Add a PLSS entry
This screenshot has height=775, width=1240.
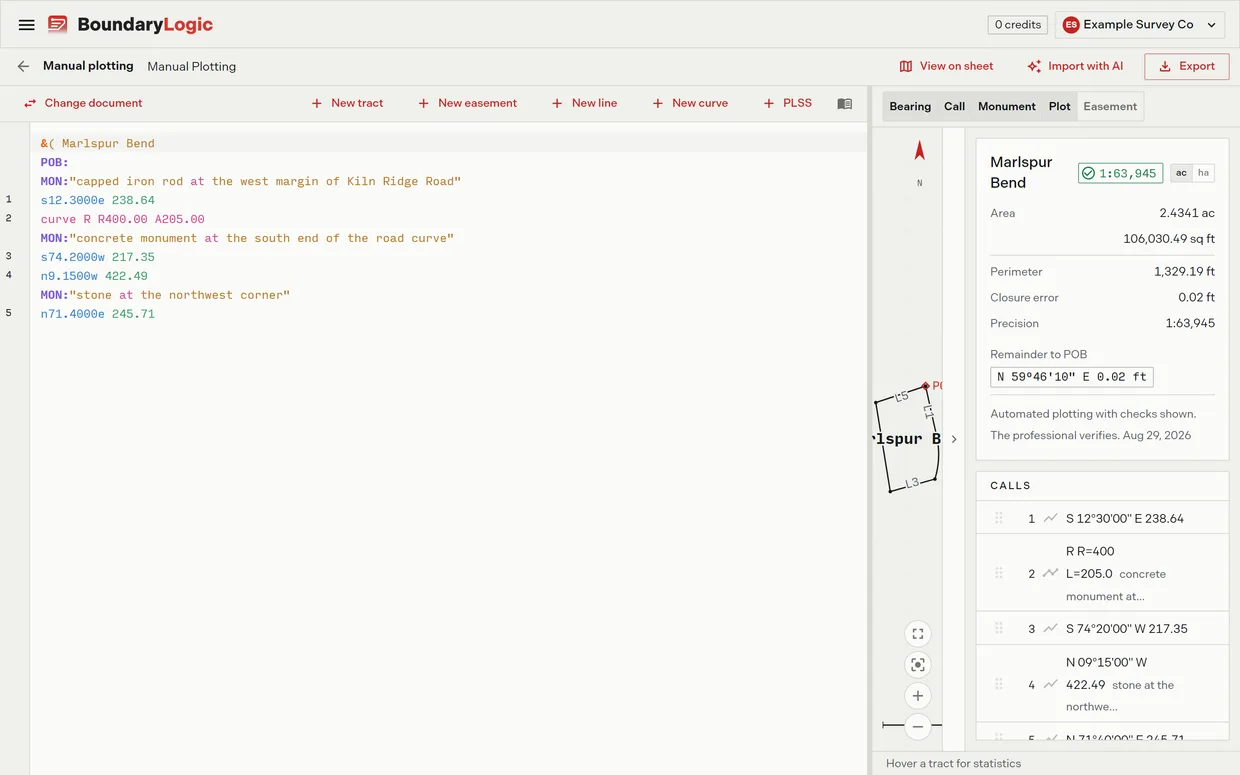pos(787,103)
